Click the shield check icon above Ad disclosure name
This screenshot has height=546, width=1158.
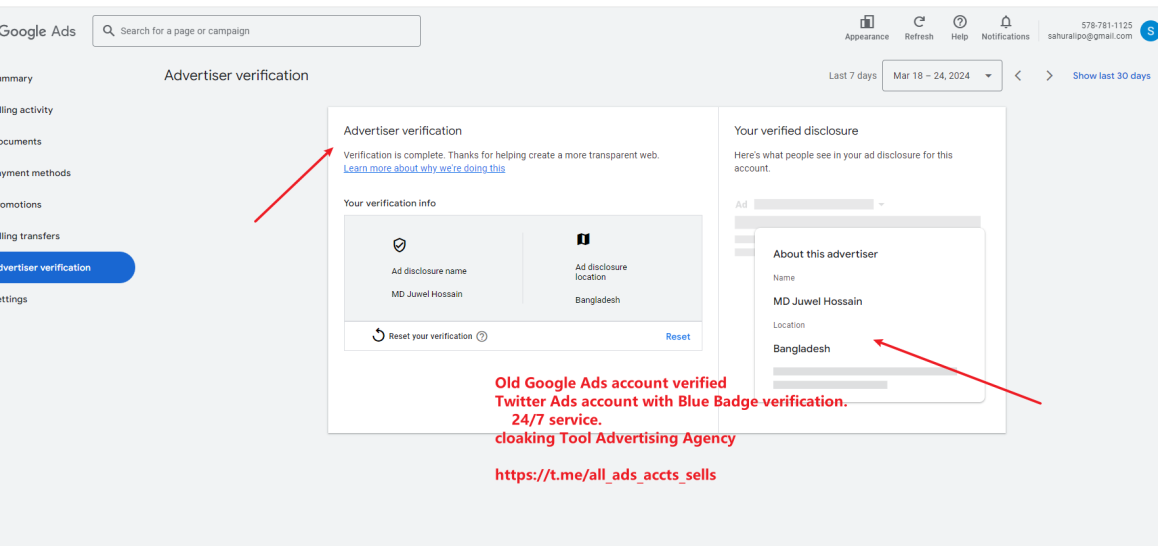pyautogui.click(x=399, y=245)
